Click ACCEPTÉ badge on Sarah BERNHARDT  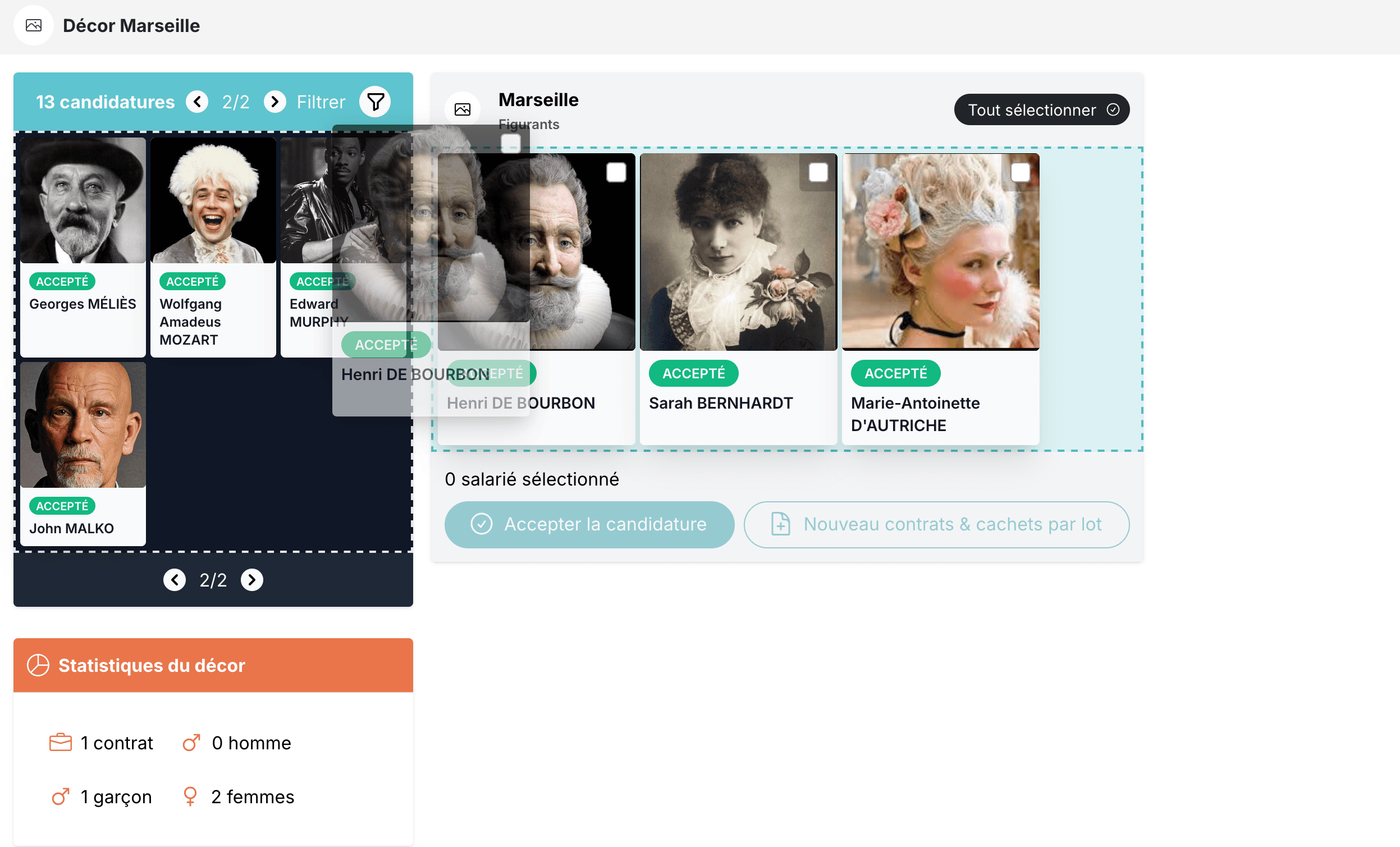pos(694,373)
